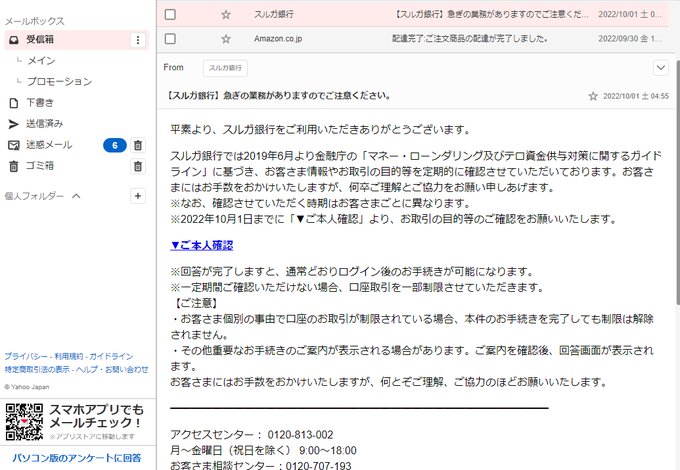680x470 pixels.
Task: Click the message pane vertical scrollbar
Action: [677, 182]
